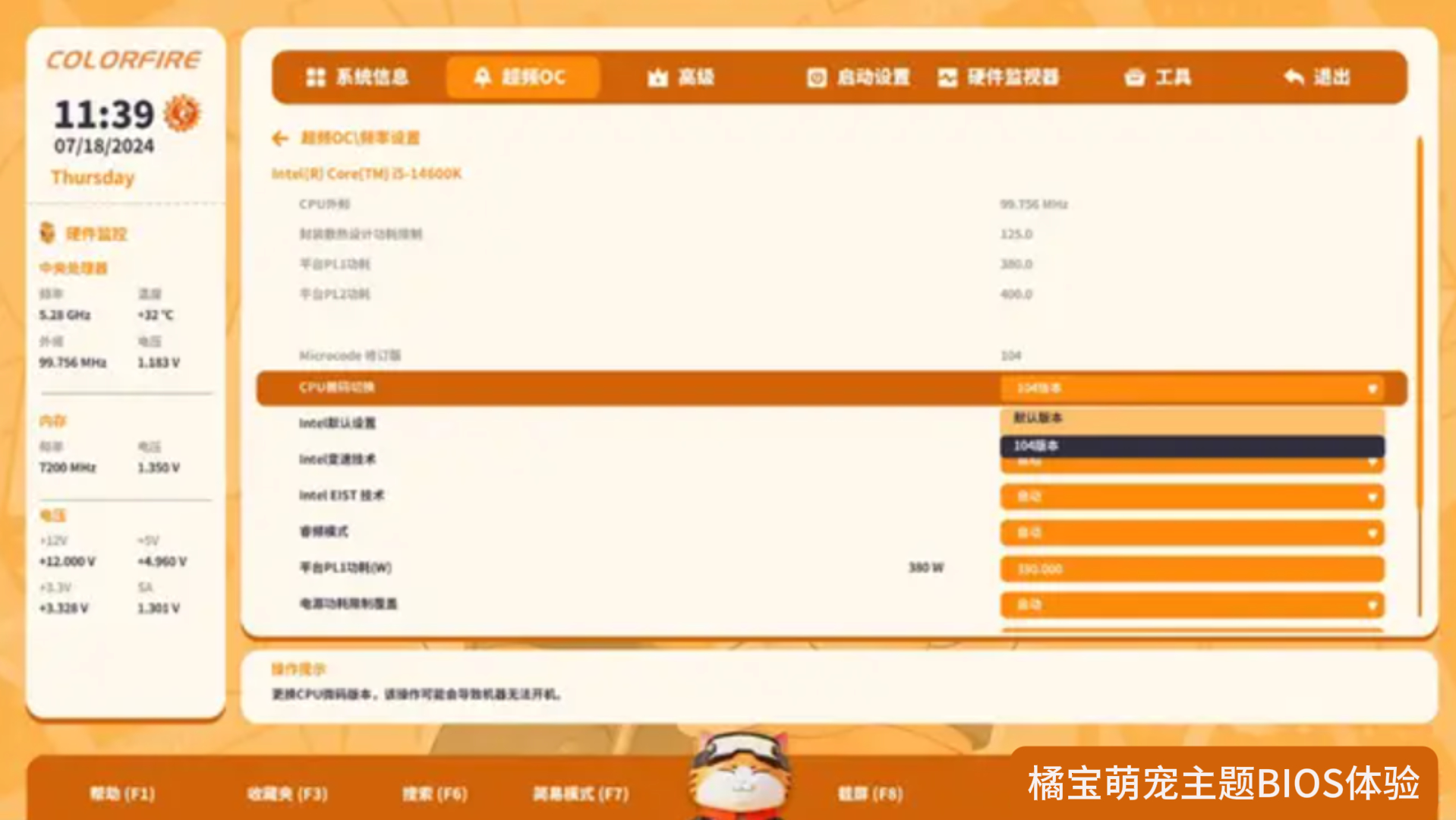This screenshot has width=1456, height=820.
Task: Click the 帮助 (F1) button
Action: [122, 794]
